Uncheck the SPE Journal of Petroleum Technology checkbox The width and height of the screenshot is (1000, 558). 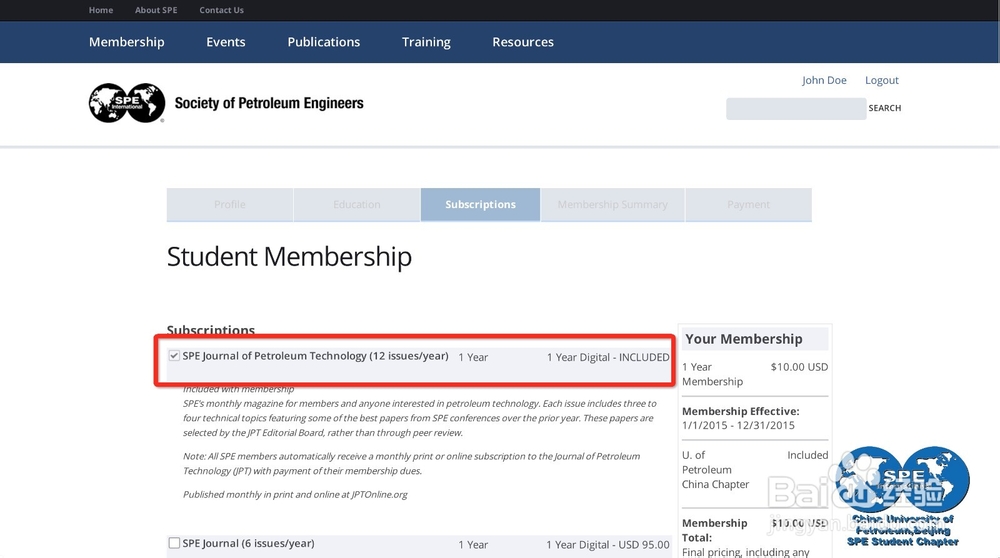(x=174, y=356)
